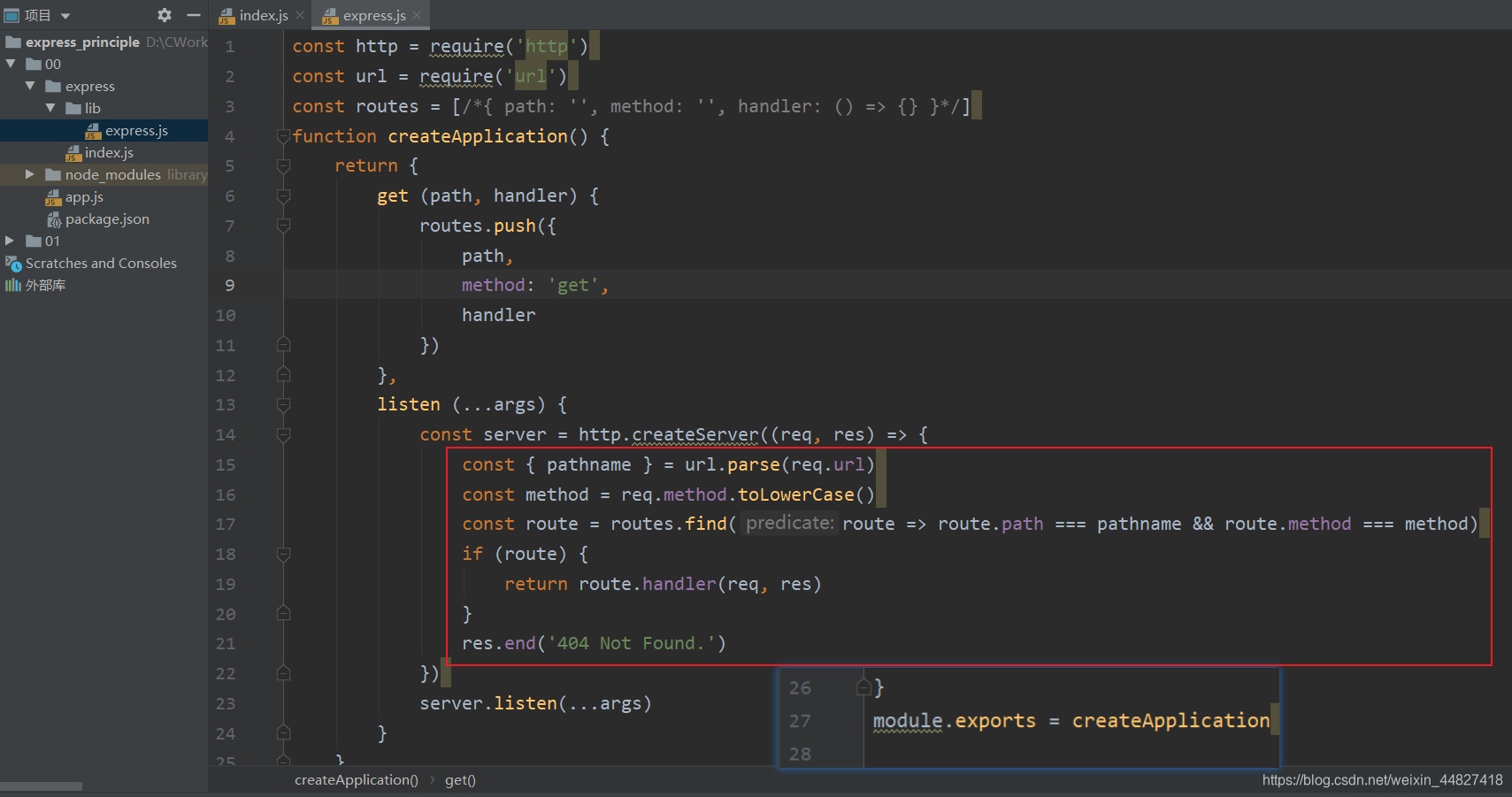The image size is (1512, 797).
Task: Click the lib folder icon
Action: (x=73, y=108)
